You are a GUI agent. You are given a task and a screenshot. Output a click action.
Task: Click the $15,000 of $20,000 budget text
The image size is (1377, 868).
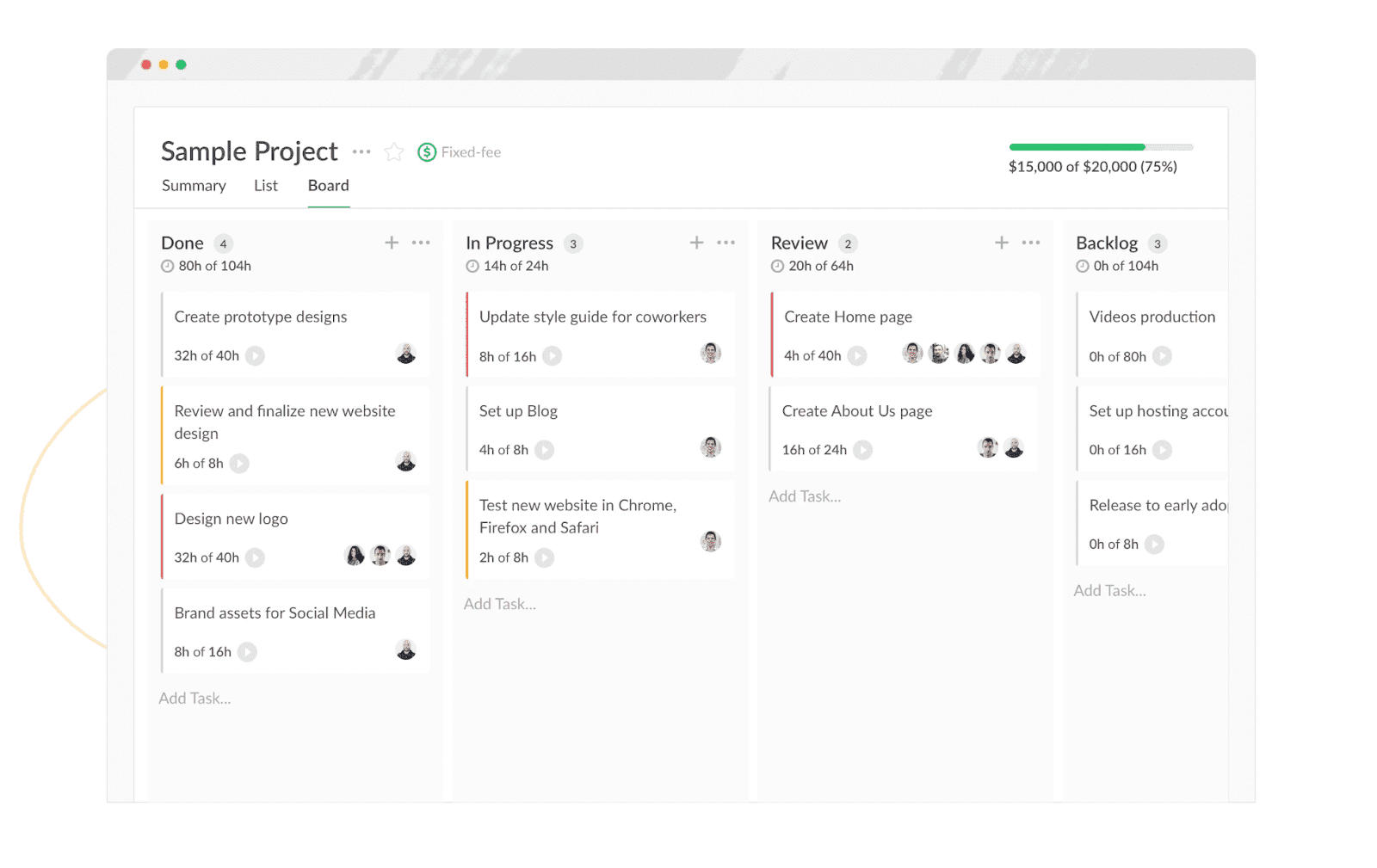coord(1093,167)
